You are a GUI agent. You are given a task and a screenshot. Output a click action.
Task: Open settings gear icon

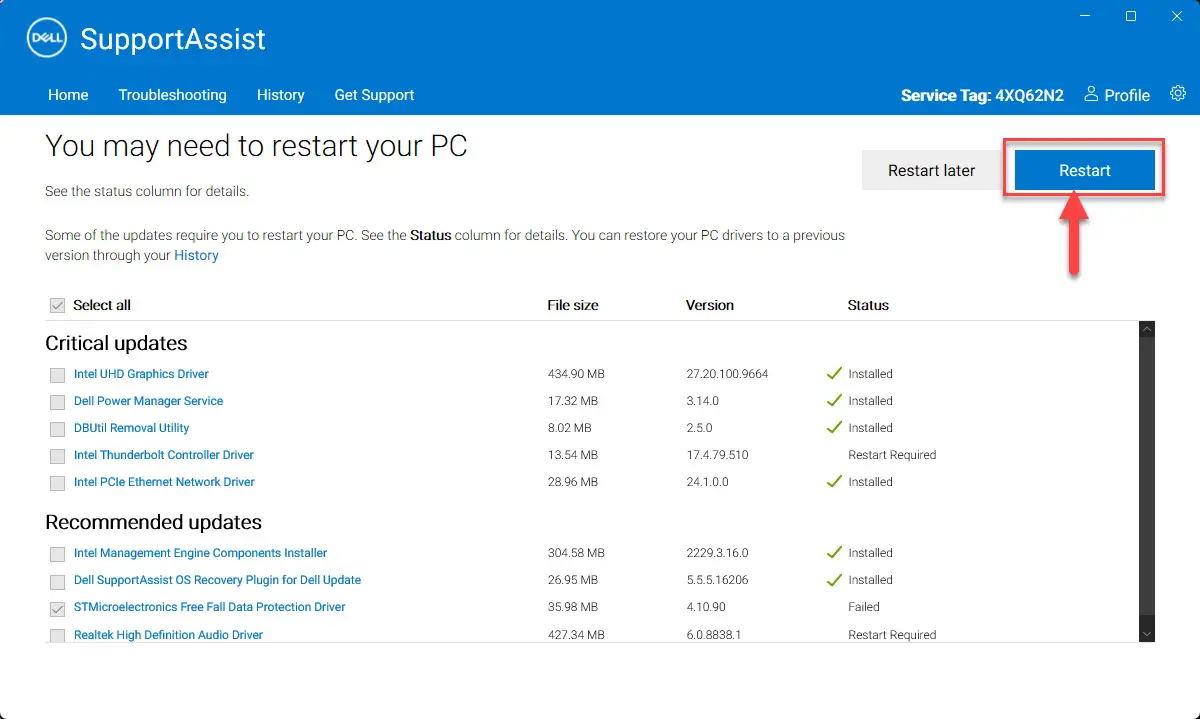pos(1178,93)
